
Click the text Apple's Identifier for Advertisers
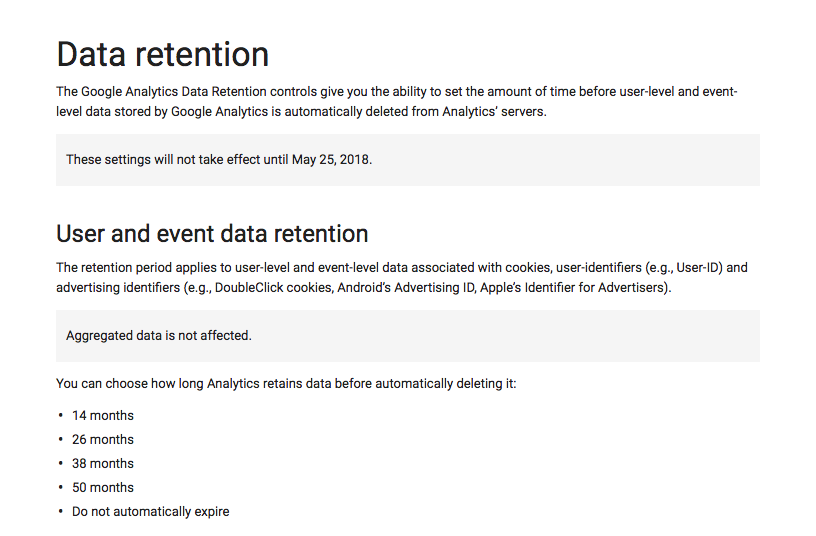pos(574,287)
